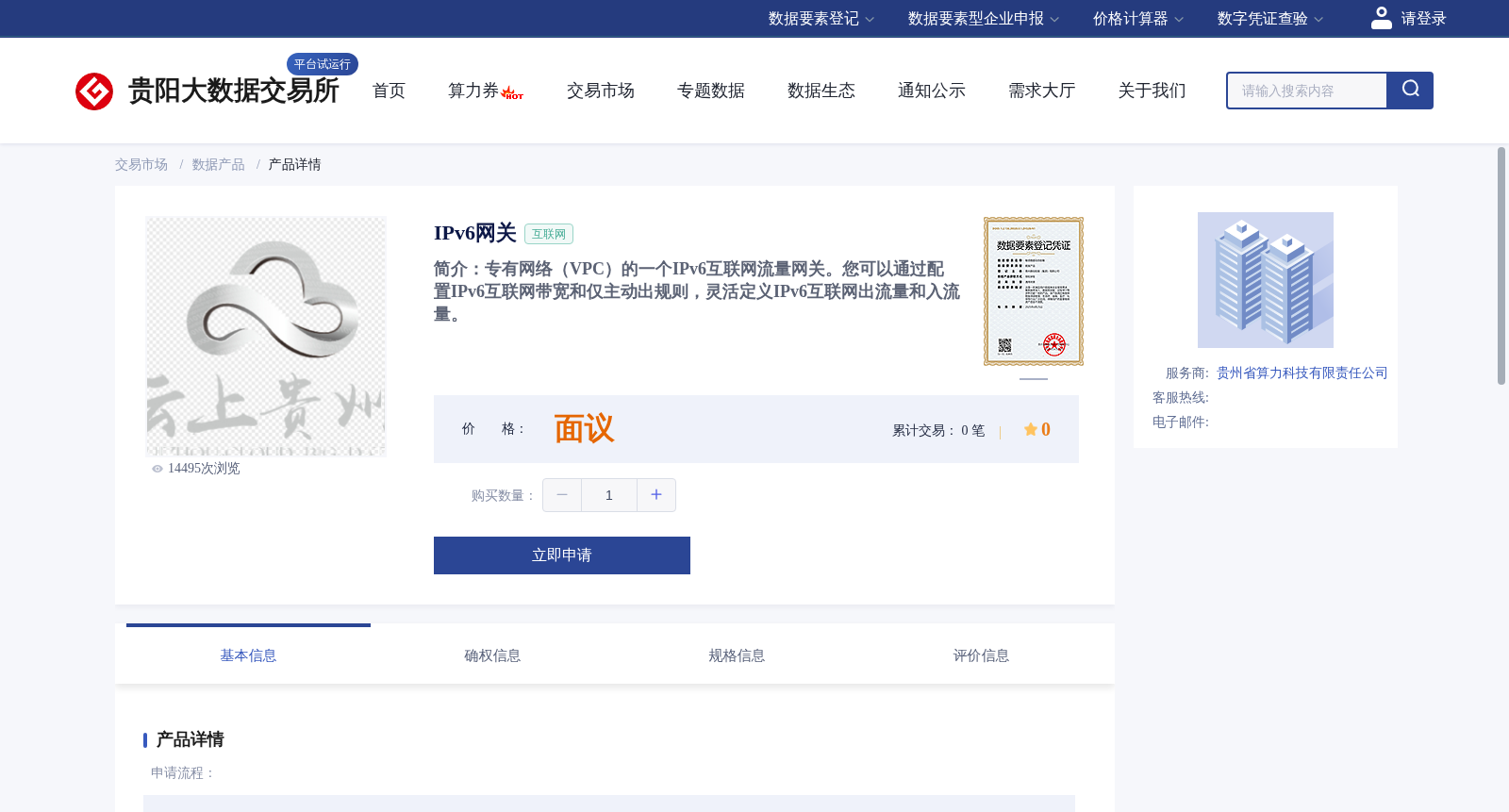Click 数据产品 in the breadcrumb
Viewport: 1509px width, 812px height.
click(x=219, y=165)
